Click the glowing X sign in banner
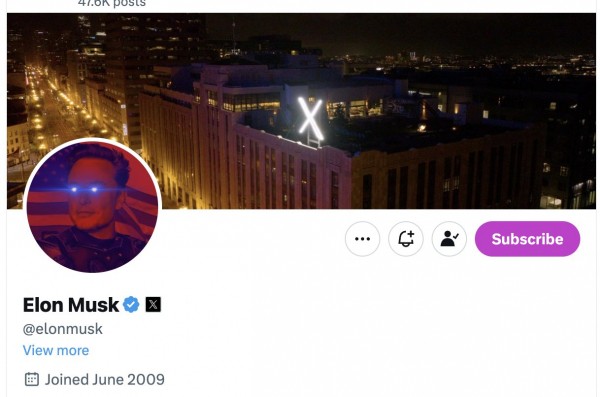 310,119
